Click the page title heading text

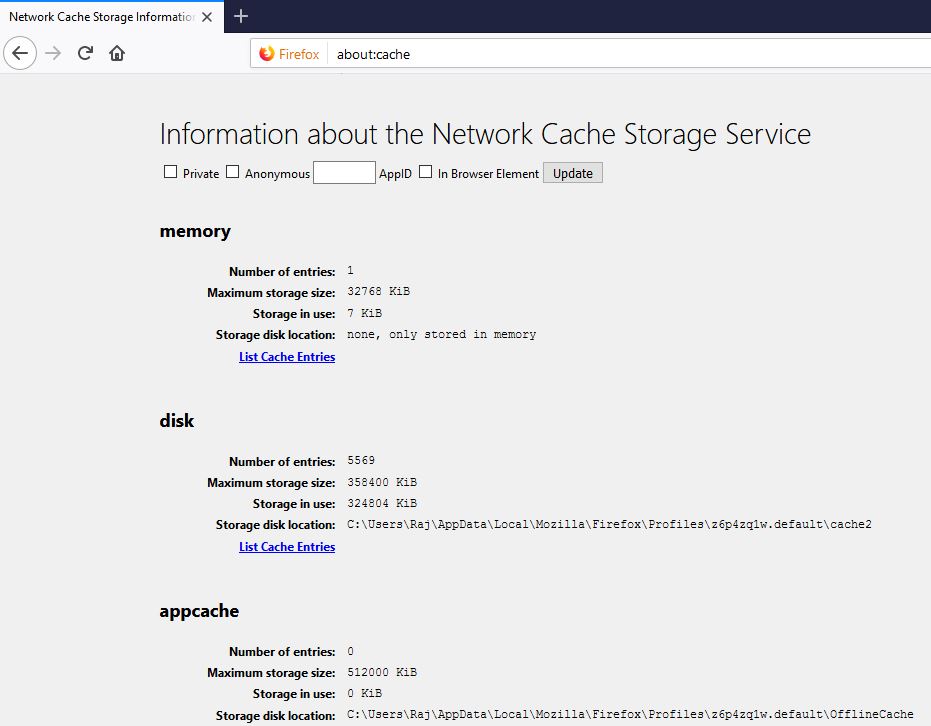tap(485, 134)
